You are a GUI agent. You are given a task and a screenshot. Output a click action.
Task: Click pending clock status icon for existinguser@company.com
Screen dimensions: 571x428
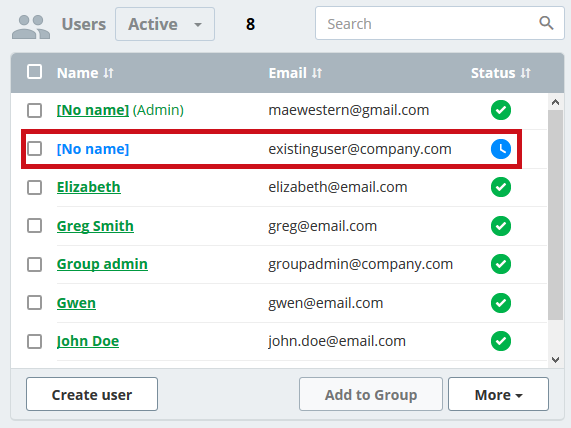tap(501, 149)
